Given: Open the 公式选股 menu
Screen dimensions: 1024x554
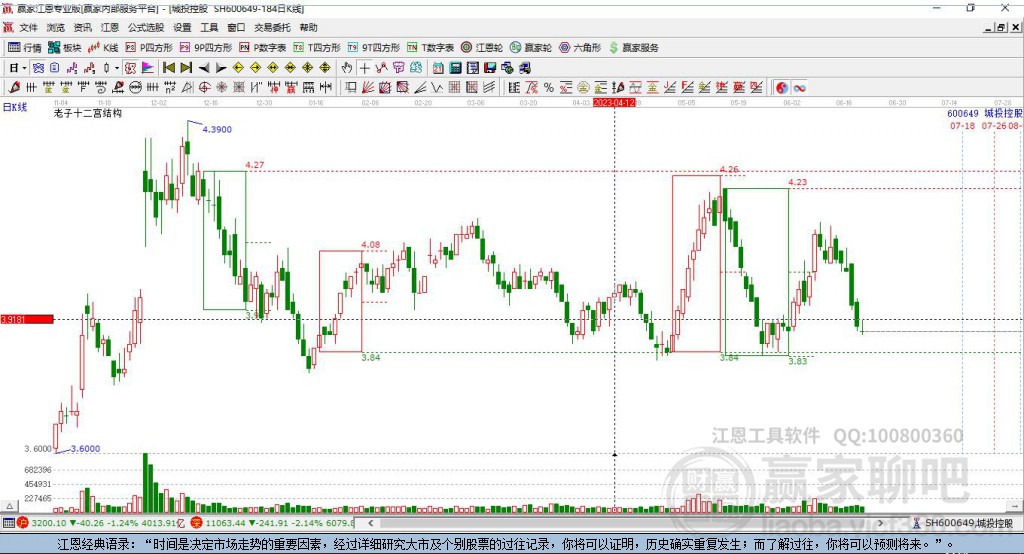Looking at the screenshot, I should point(146,27).
